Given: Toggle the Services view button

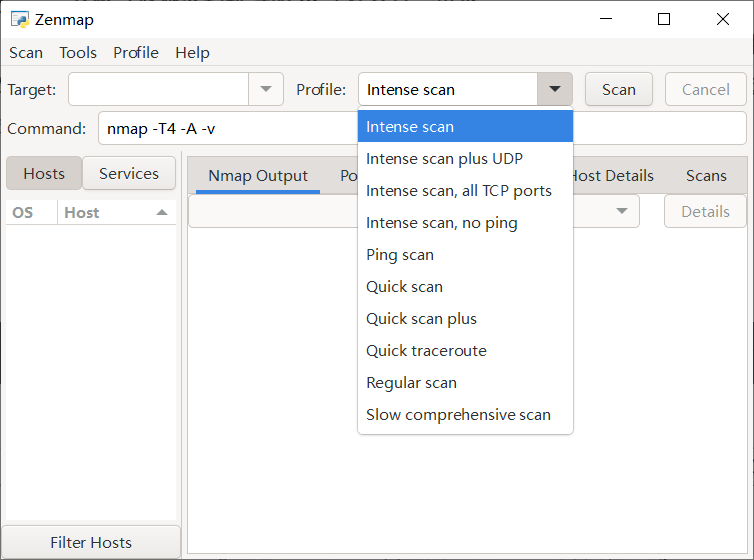Looking at the screenshot, I should (129, 174).
